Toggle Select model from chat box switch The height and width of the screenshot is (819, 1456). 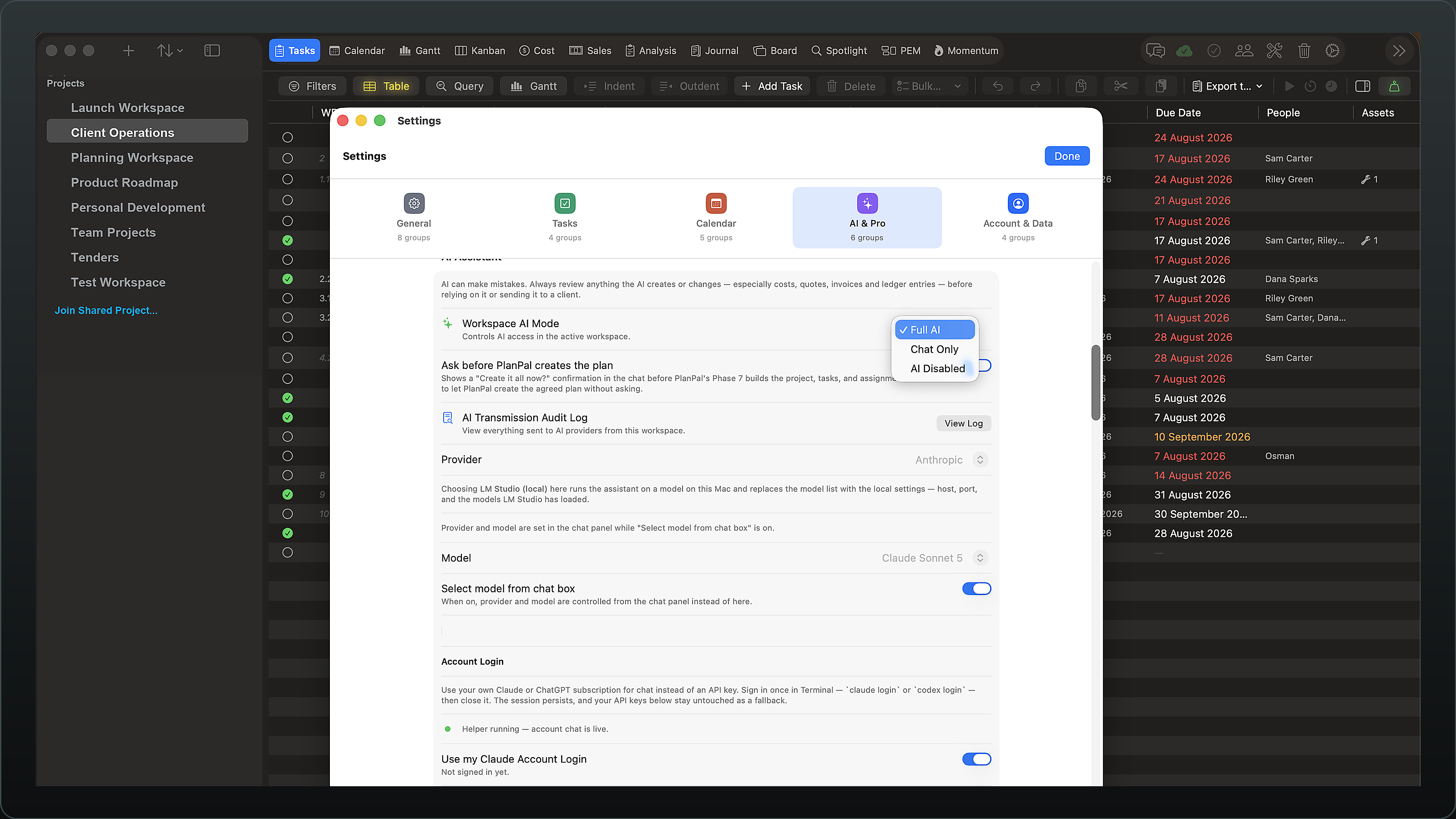coord(976,588)
